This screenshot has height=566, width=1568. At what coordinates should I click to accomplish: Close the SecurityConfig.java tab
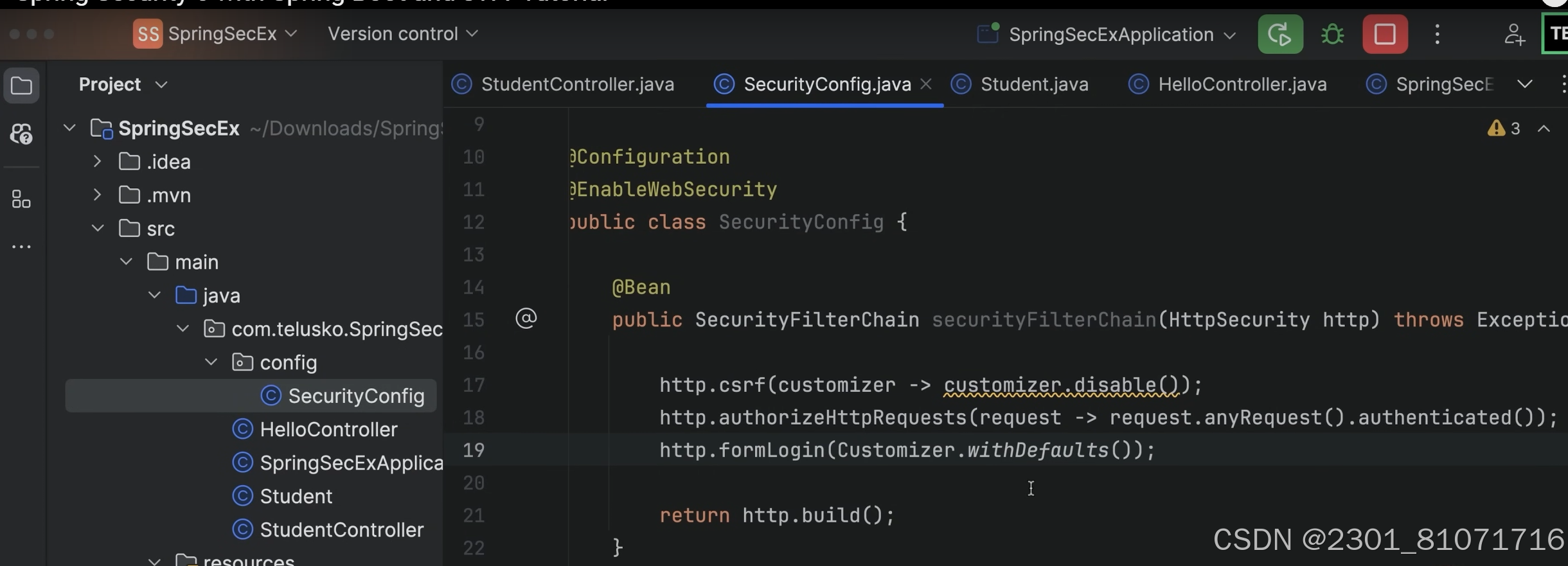tap(926, 84)
